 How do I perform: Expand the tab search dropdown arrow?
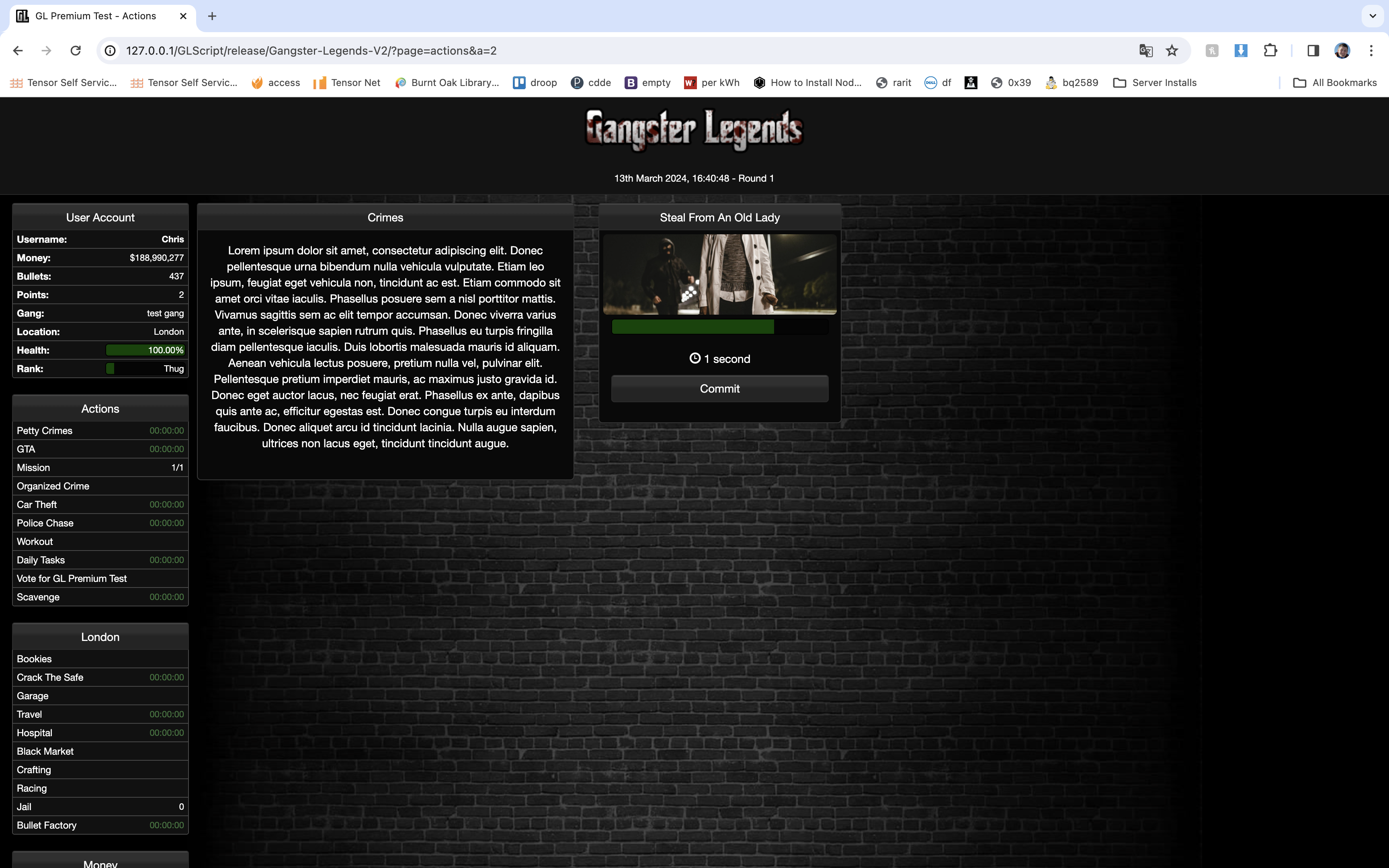[x=1373, y=16]
